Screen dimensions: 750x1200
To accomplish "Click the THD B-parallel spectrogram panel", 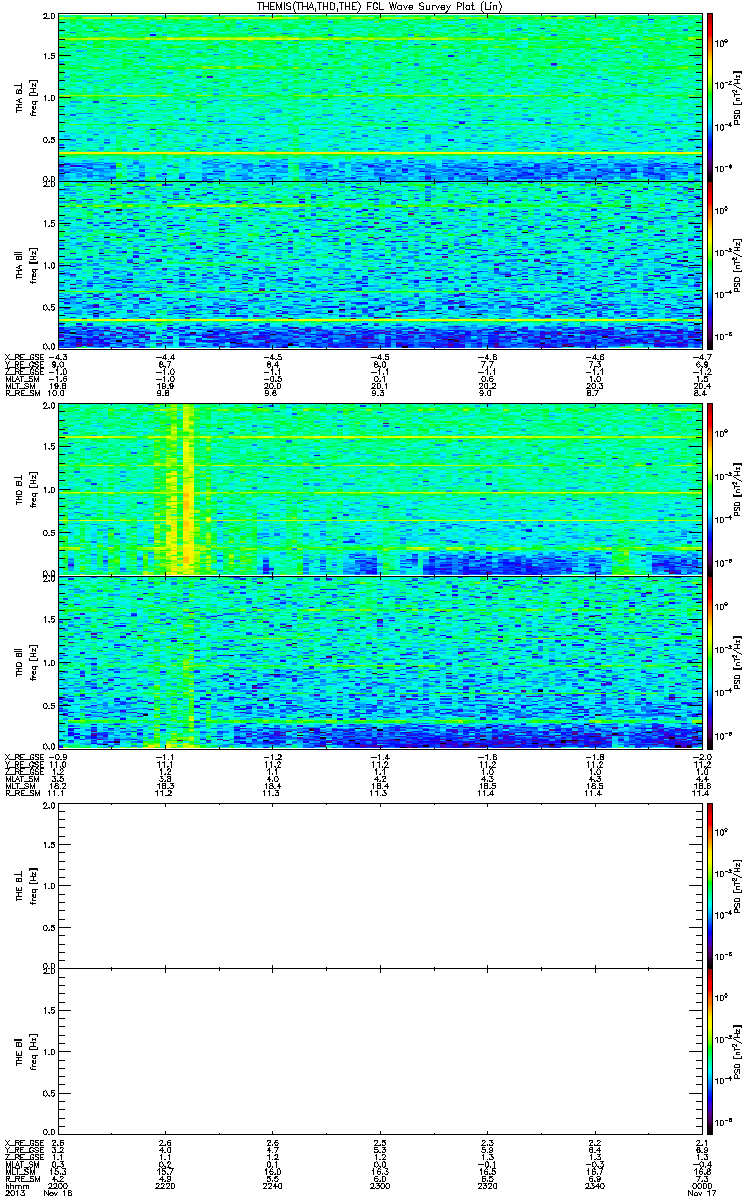I will click(x=379, y=661).
